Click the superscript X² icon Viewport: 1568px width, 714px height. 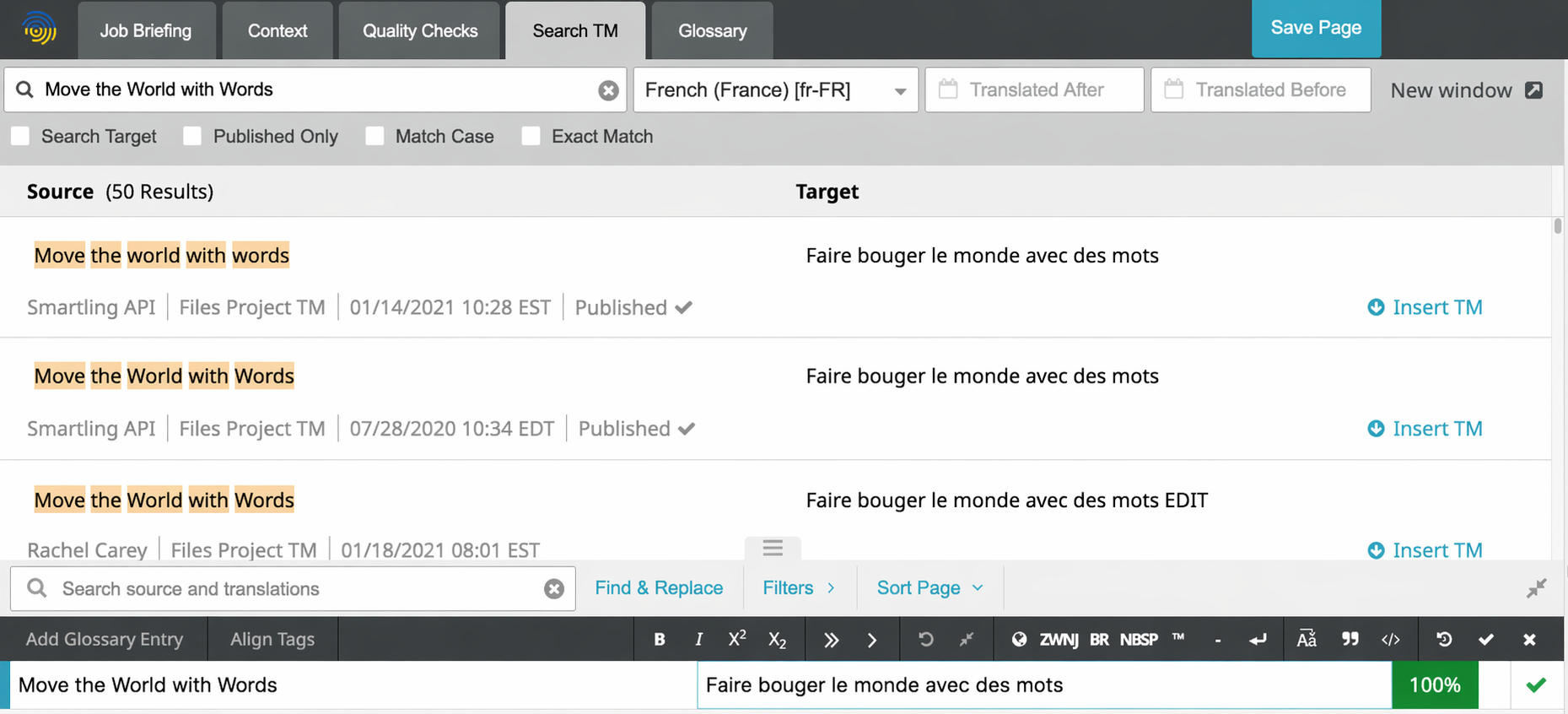coord(736,640)
